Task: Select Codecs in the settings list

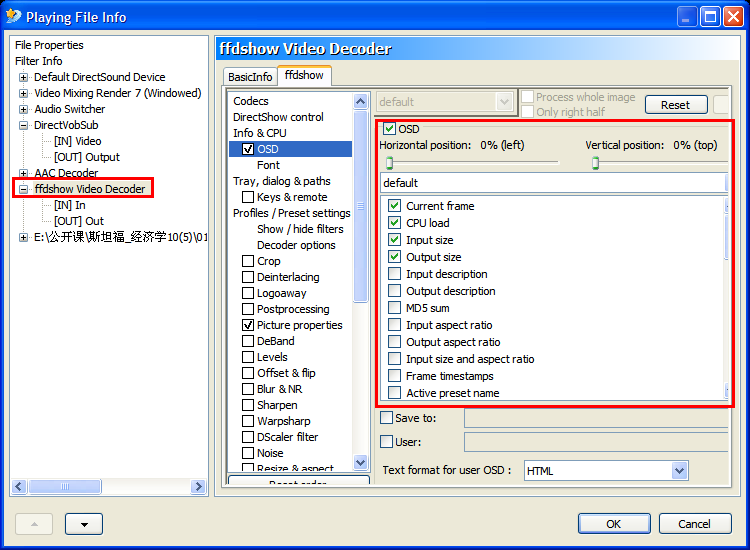Action: [x=251, y=101]
